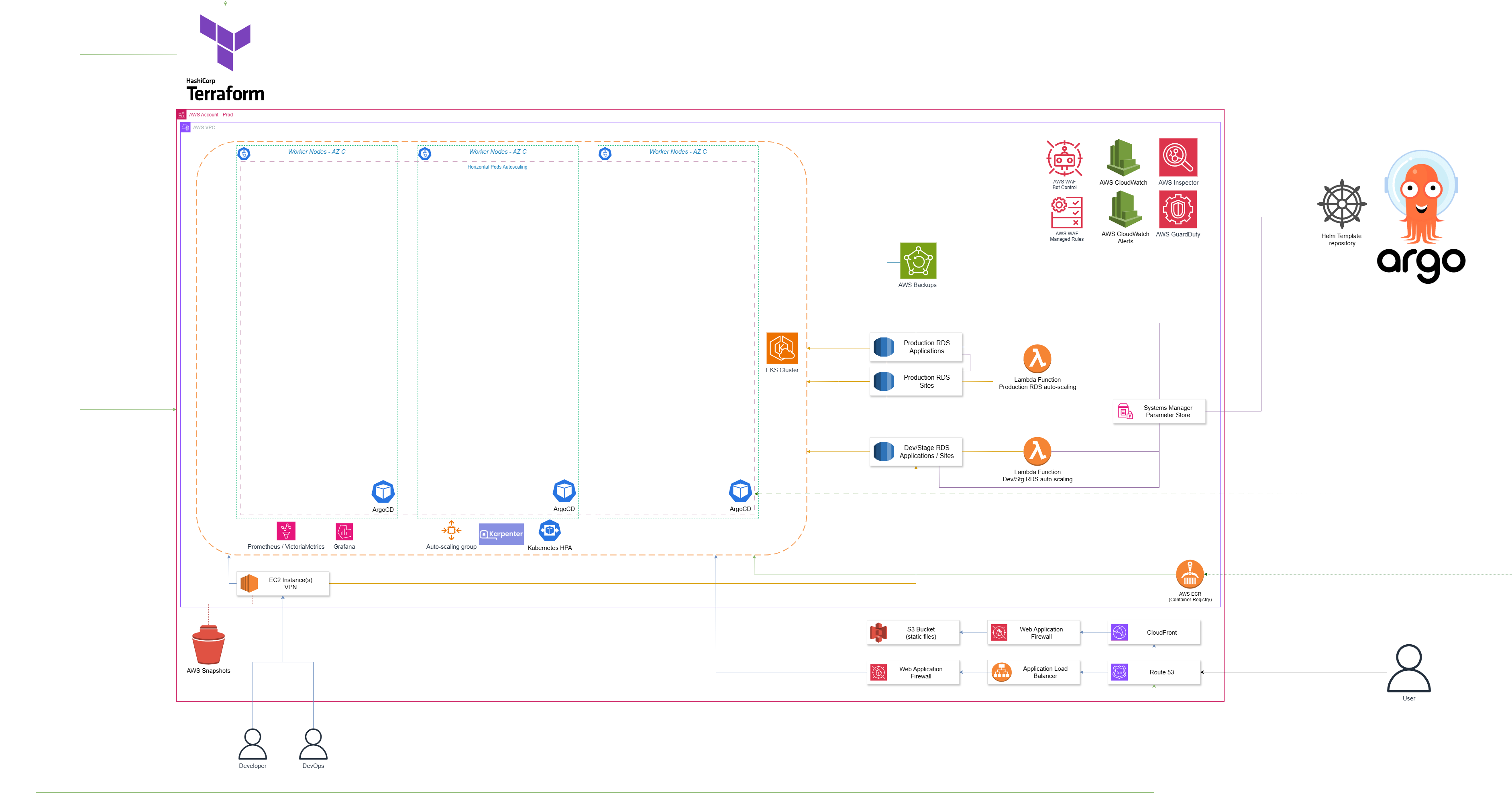Click the 'AWS CloudWatch Alerts' label
The width and height of the screenshot is (1512, 796).
tap(1125, 237)
